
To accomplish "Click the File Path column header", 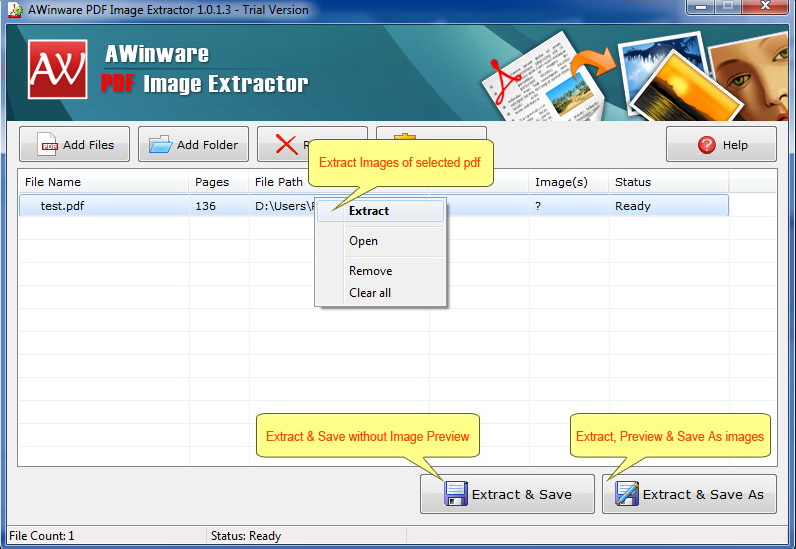I will (x=279, y=182).
